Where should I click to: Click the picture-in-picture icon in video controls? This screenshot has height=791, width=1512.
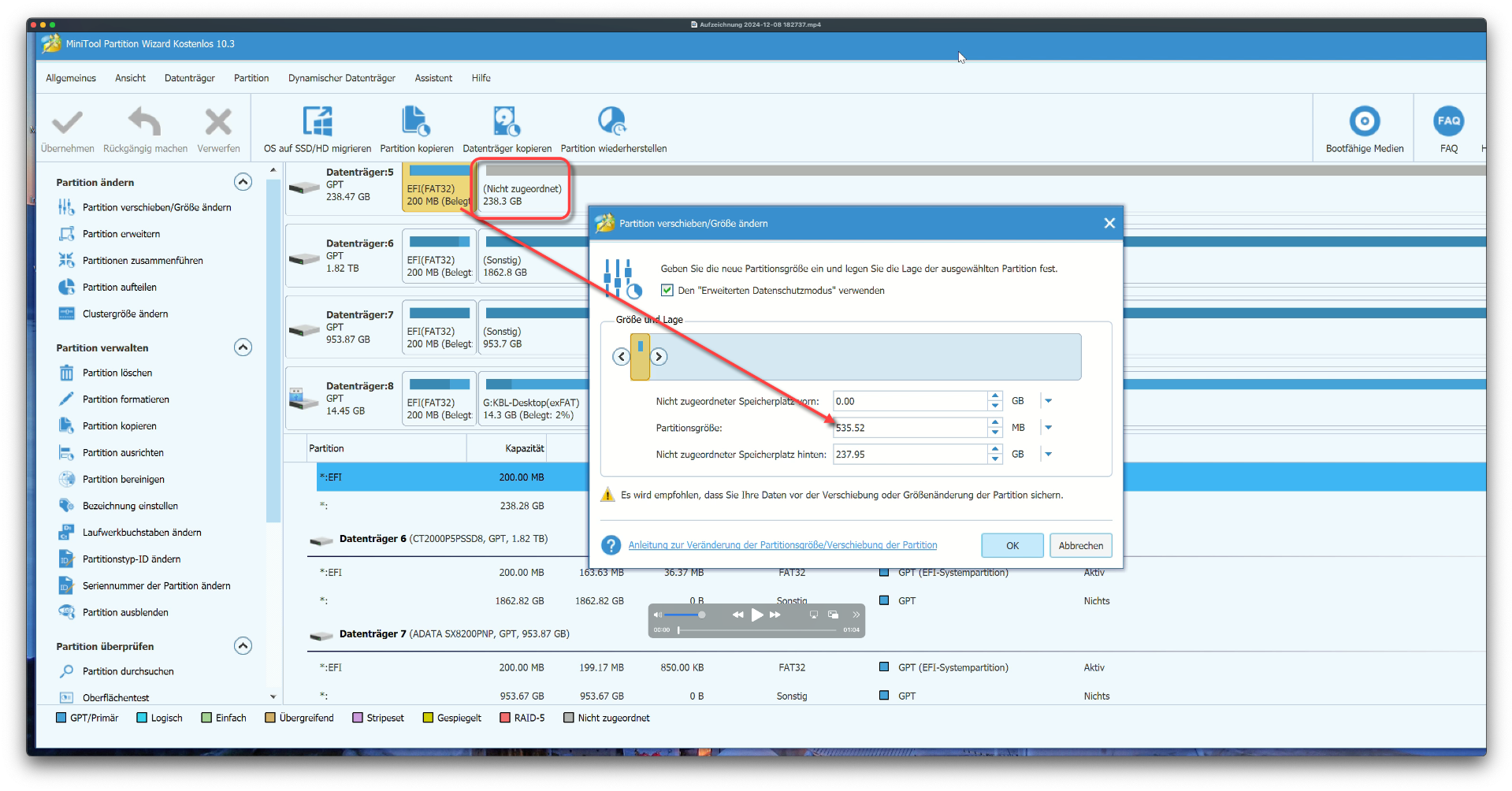click(x=833, y=615)
